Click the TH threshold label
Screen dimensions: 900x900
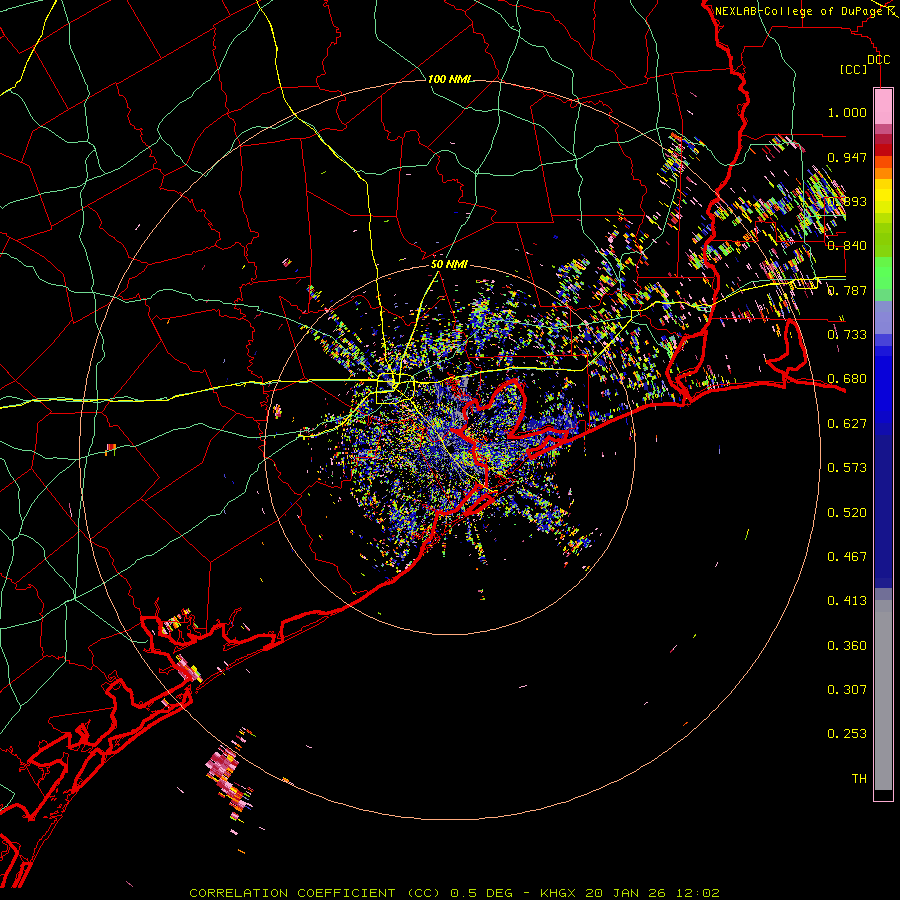[859, 779]
